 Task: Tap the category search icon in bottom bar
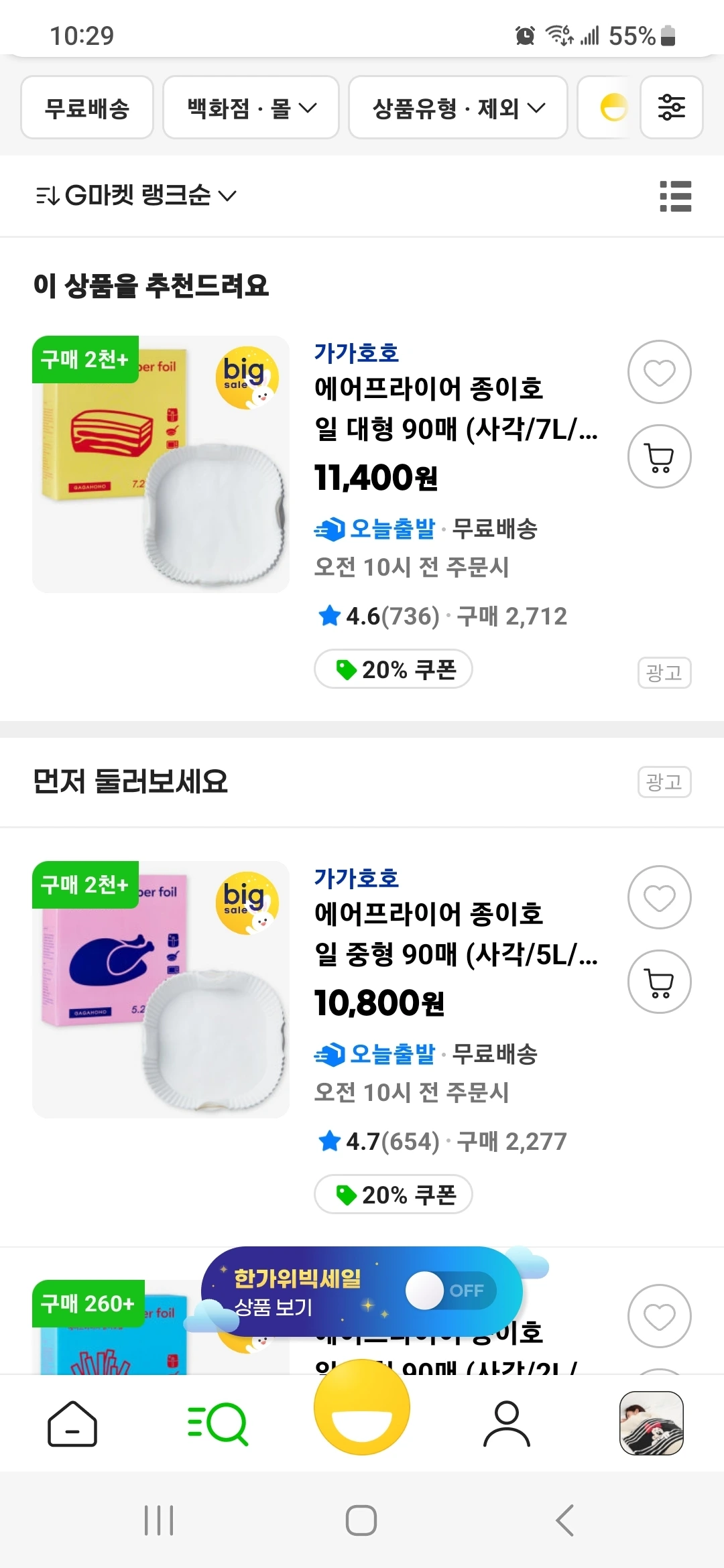(x=217, y=1423)
